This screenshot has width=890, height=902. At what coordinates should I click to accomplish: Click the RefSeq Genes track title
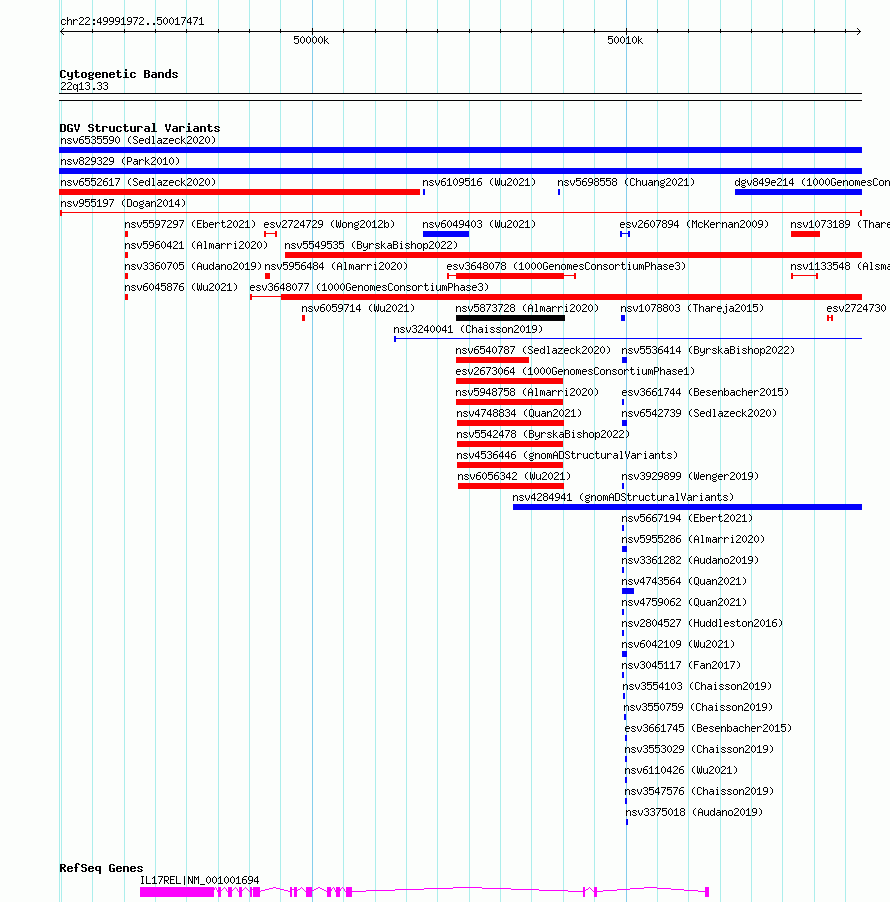[x=101, y=868]
